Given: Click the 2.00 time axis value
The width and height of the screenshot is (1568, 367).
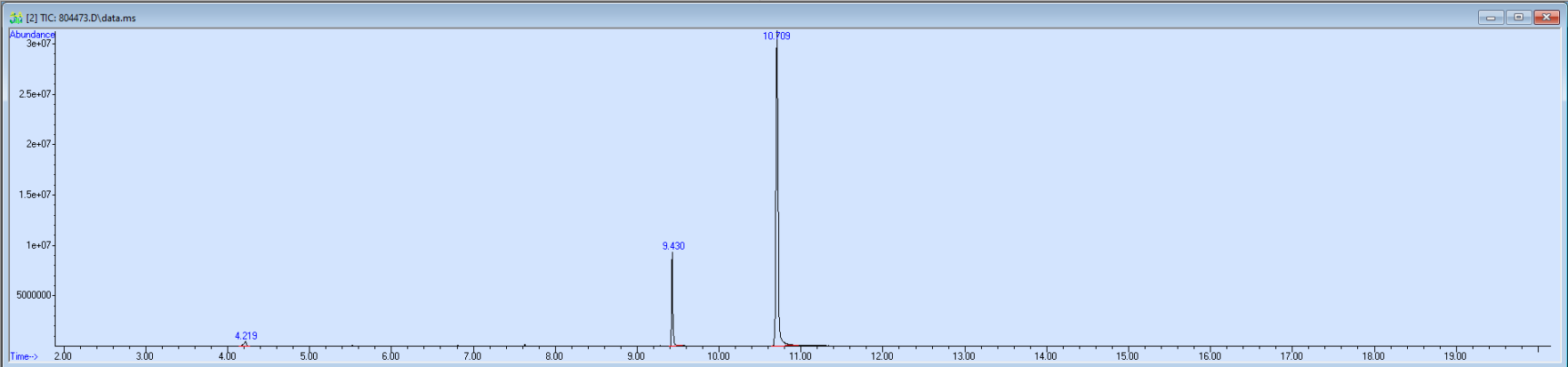Looking at the screenshot, I should [x=62, y=356].
